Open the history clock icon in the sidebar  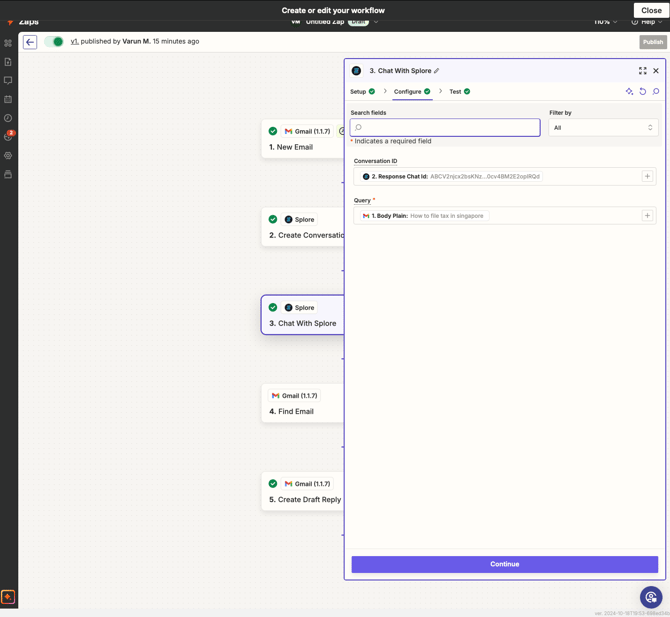click(8, 118)
